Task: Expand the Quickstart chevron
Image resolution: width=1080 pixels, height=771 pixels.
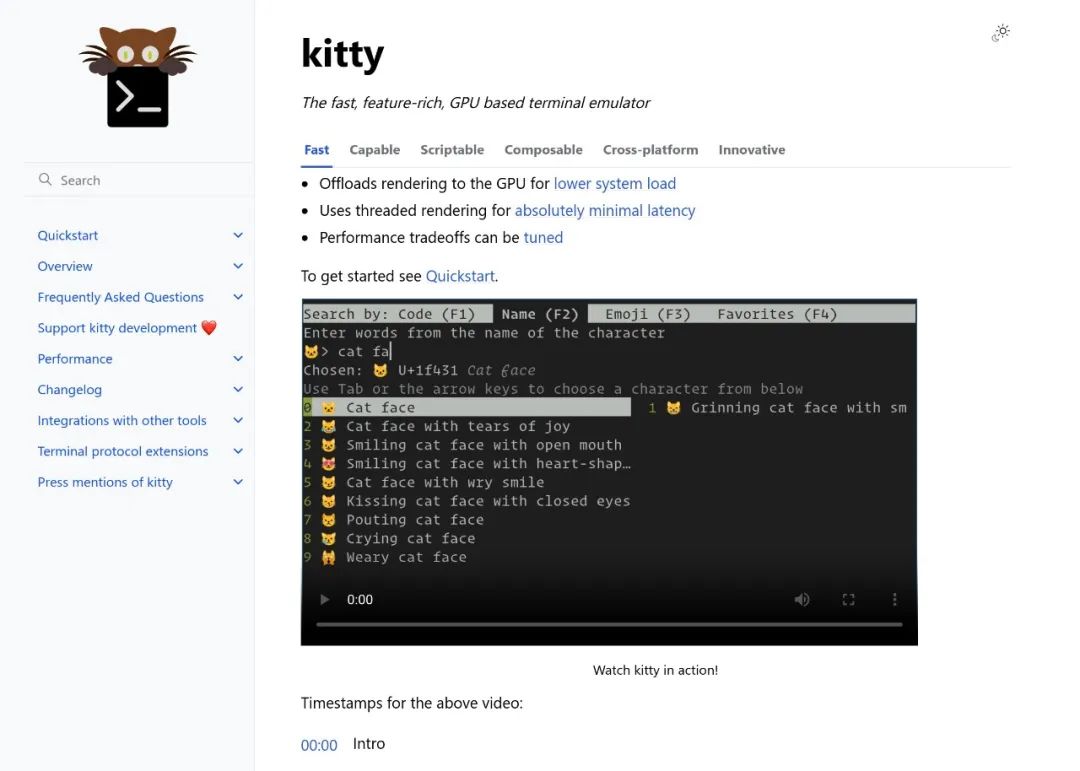Action: coord(238,235)
